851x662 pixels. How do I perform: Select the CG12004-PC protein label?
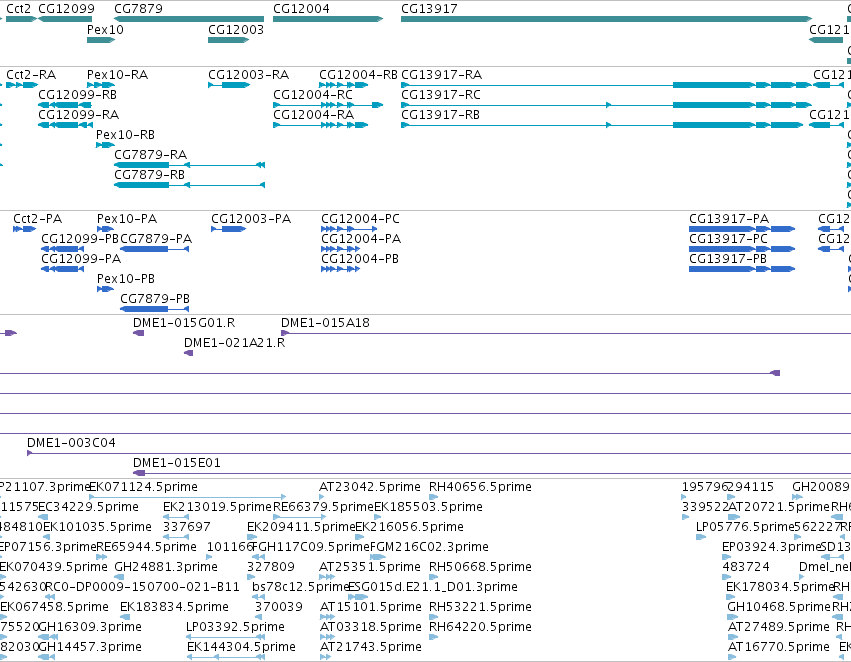[360, 219]
